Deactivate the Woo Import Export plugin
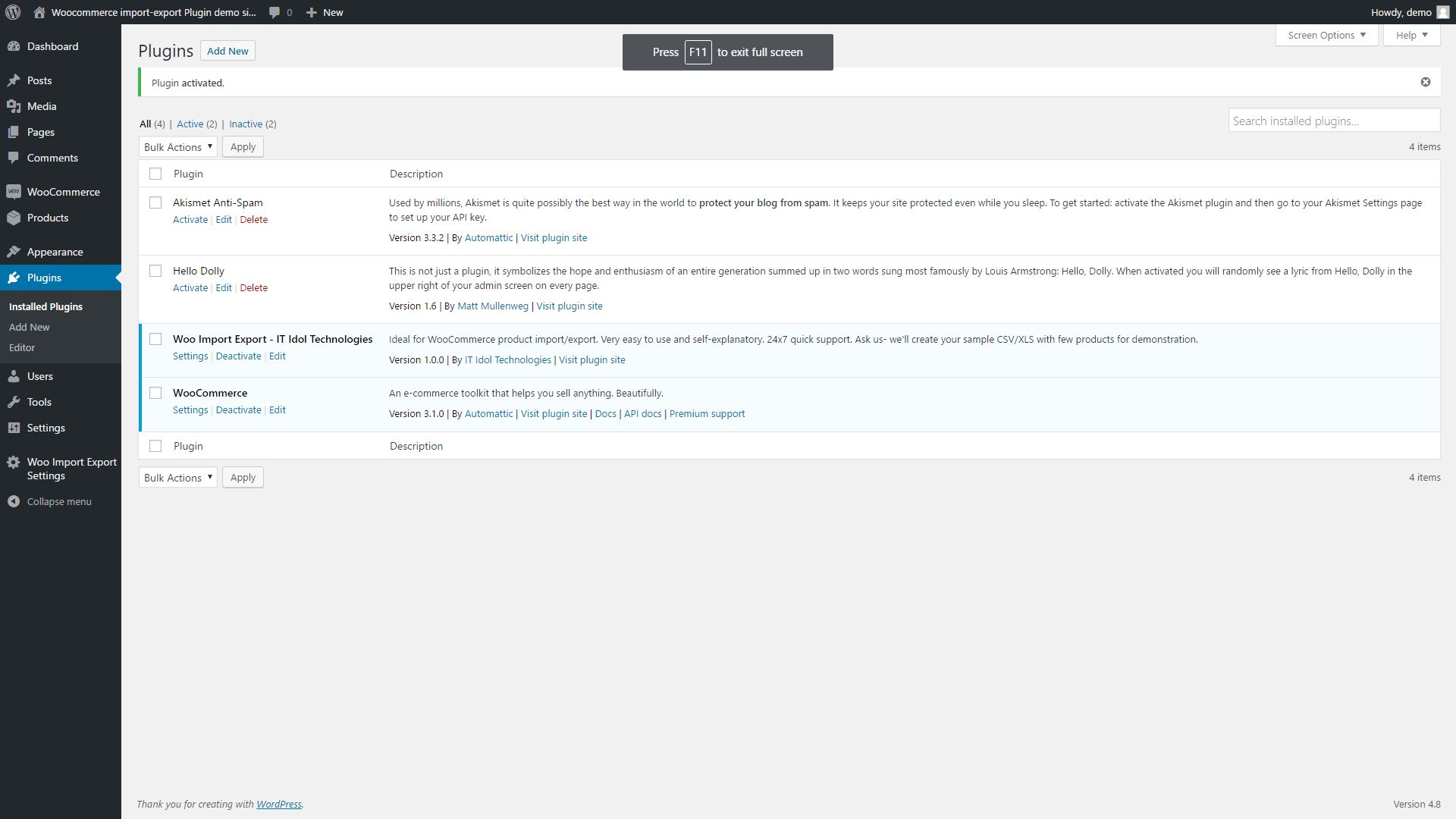This screenshot has height=819, width=1456. pos(238,356)
